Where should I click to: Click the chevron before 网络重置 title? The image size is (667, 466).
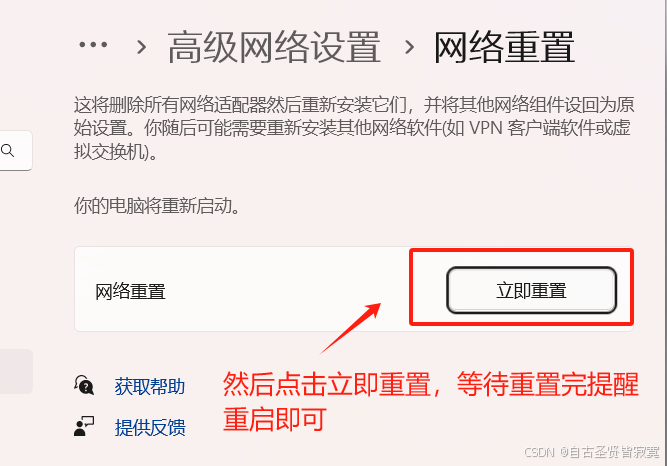coord(409,47)
